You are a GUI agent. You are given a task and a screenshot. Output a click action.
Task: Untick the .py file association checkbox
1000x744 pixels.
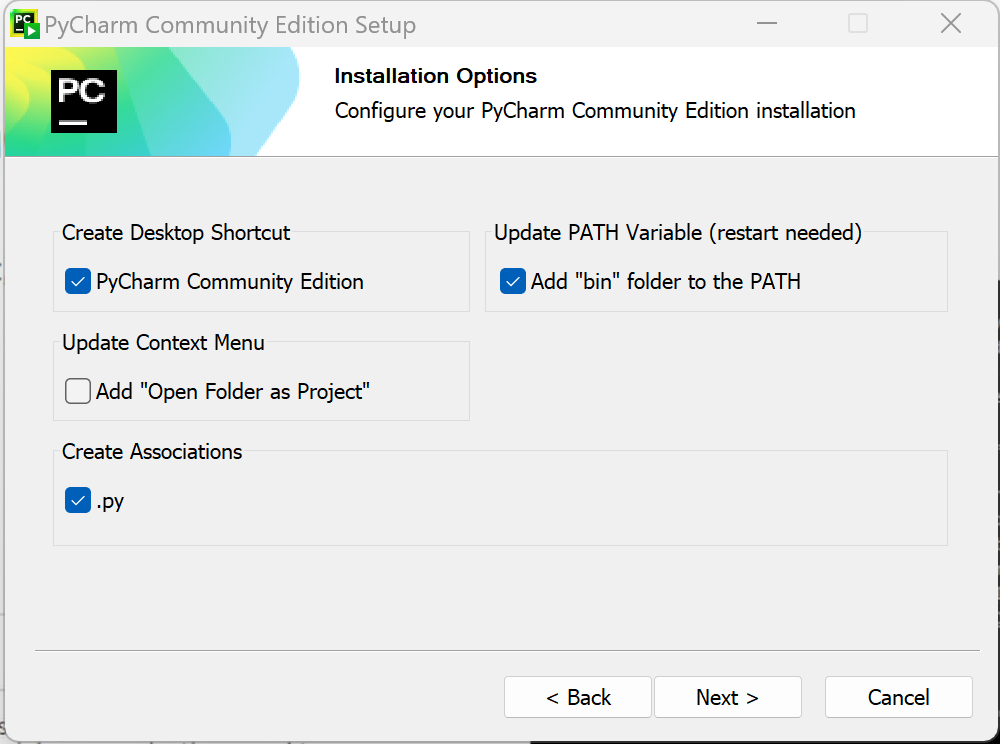pos(78,501)
